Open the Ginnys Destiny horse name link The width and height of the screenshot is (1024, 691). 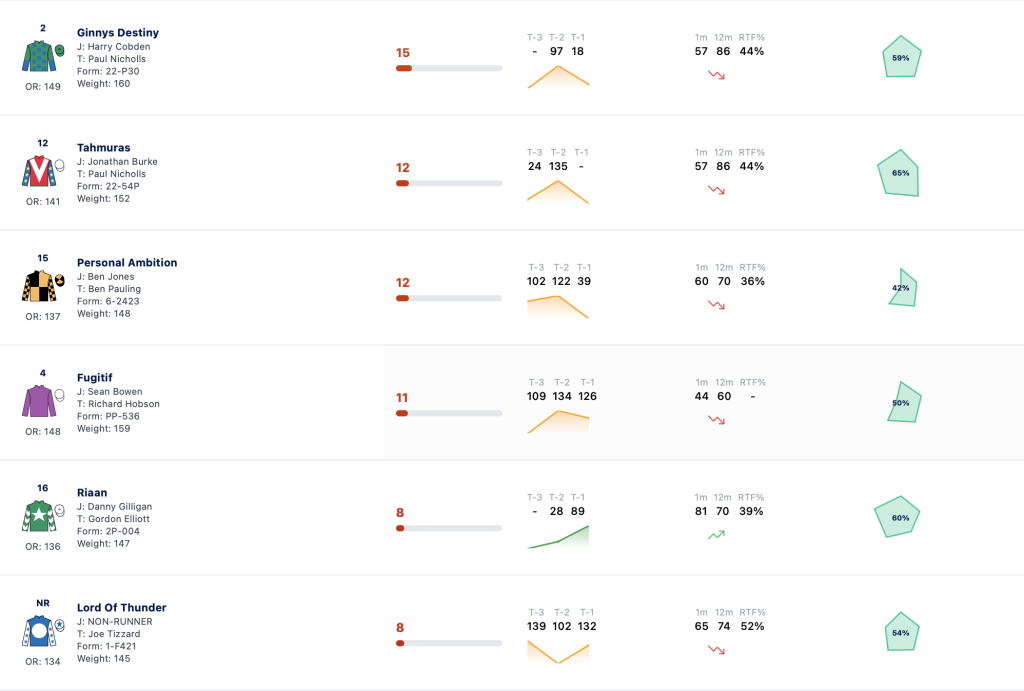point(118,33)
